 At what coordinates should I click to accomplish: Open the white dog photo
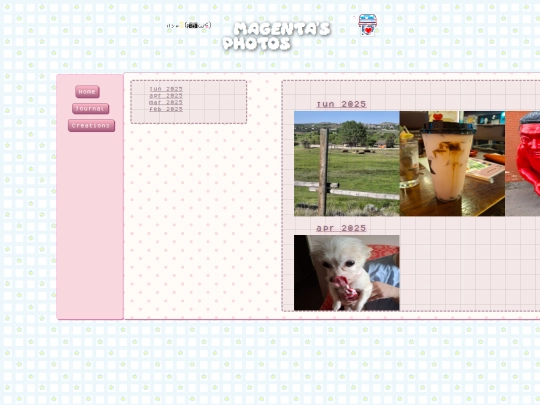(x=347, y=273)
